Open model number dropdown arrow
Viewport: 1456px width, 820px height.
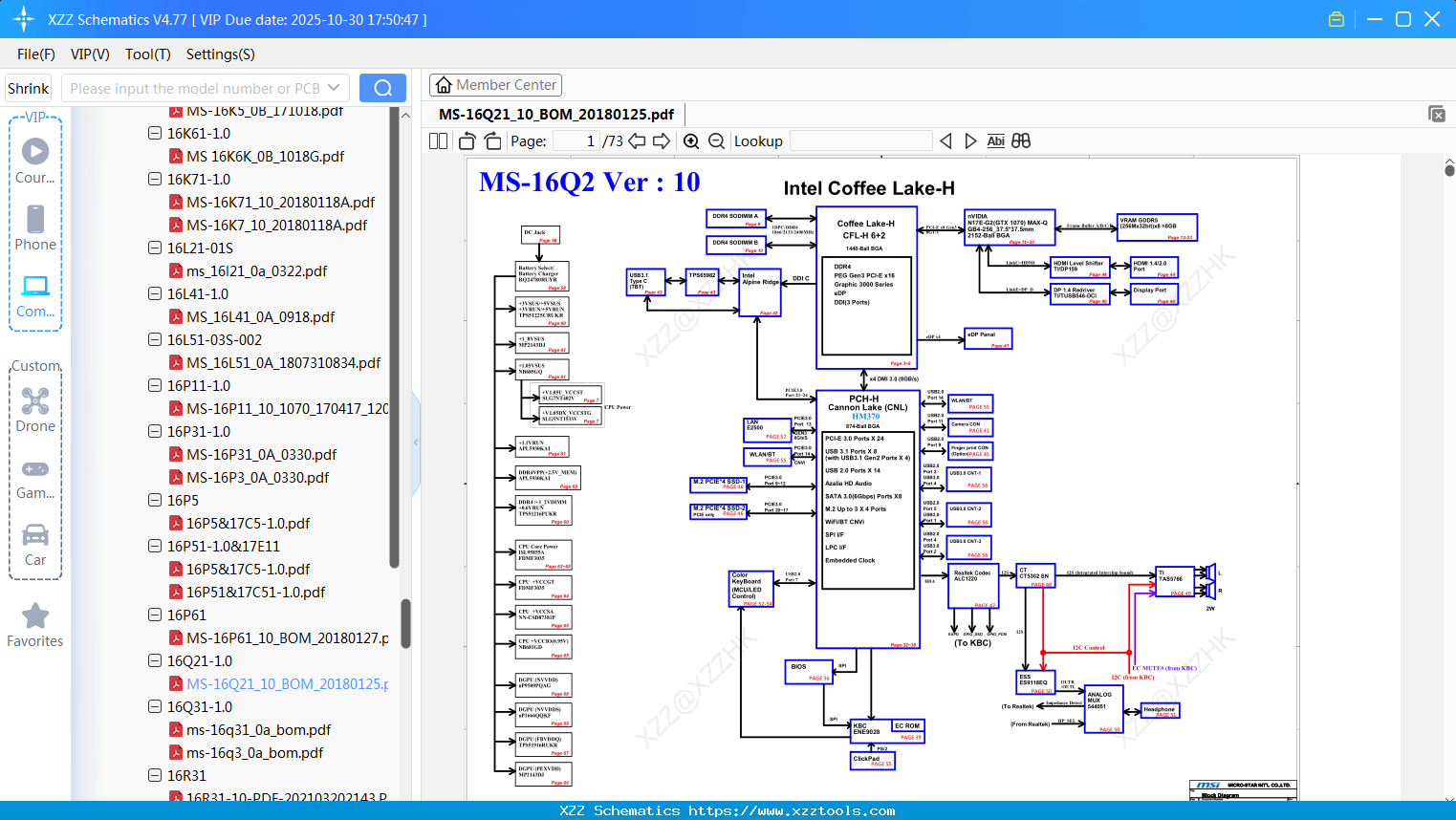(334, 88)
